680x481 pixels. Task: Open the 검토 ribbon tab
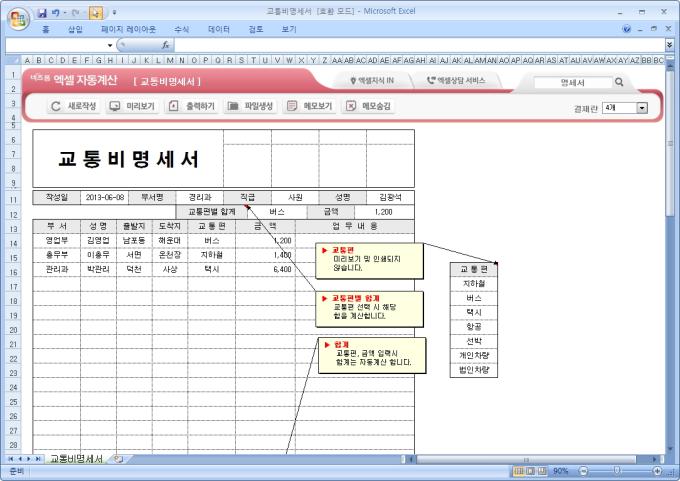[256, 29]
